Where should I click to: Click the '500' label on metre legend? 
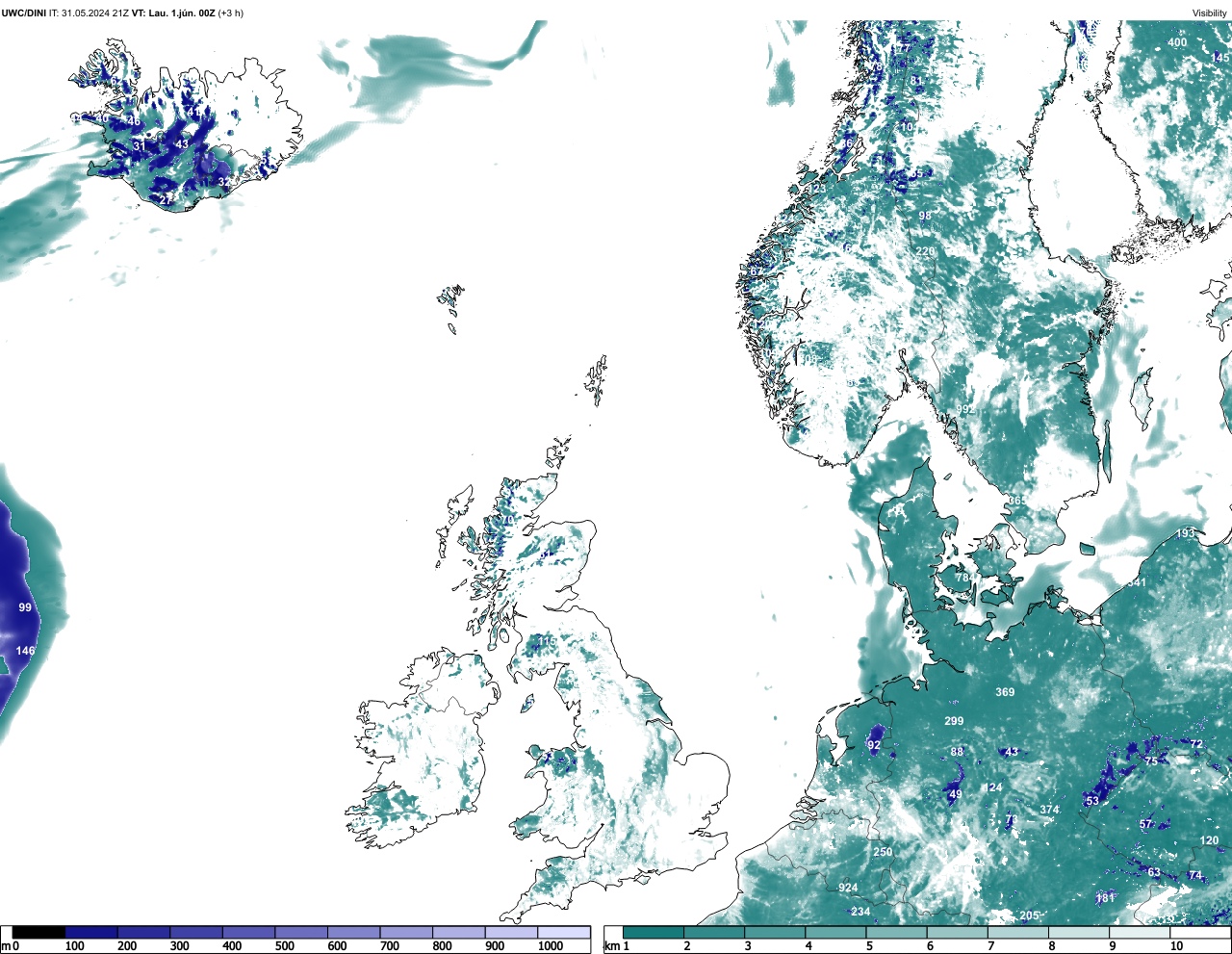[x=284, y=946]
